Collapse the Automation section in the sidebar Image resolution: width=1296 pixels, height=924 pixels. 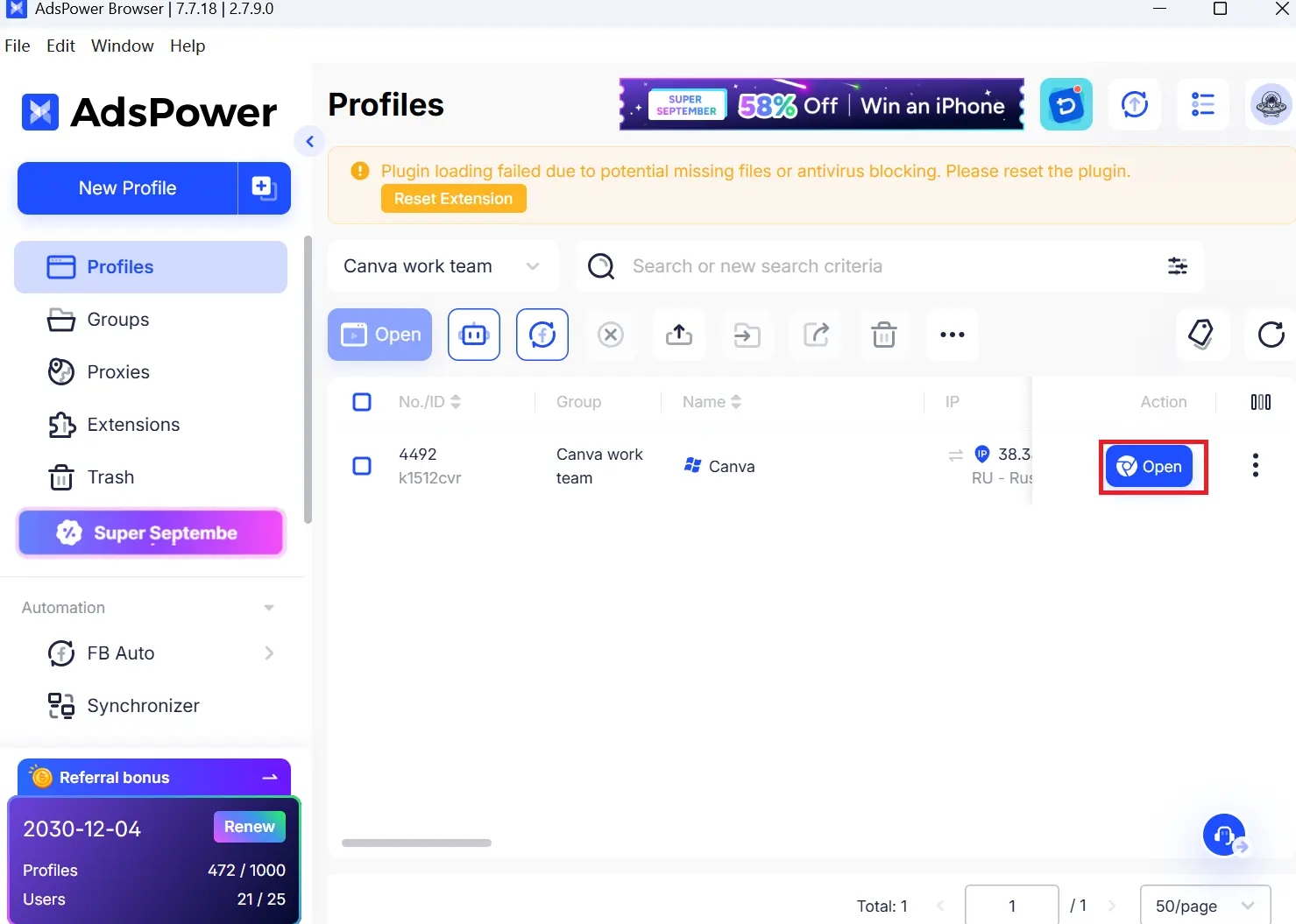pos(268,607)
